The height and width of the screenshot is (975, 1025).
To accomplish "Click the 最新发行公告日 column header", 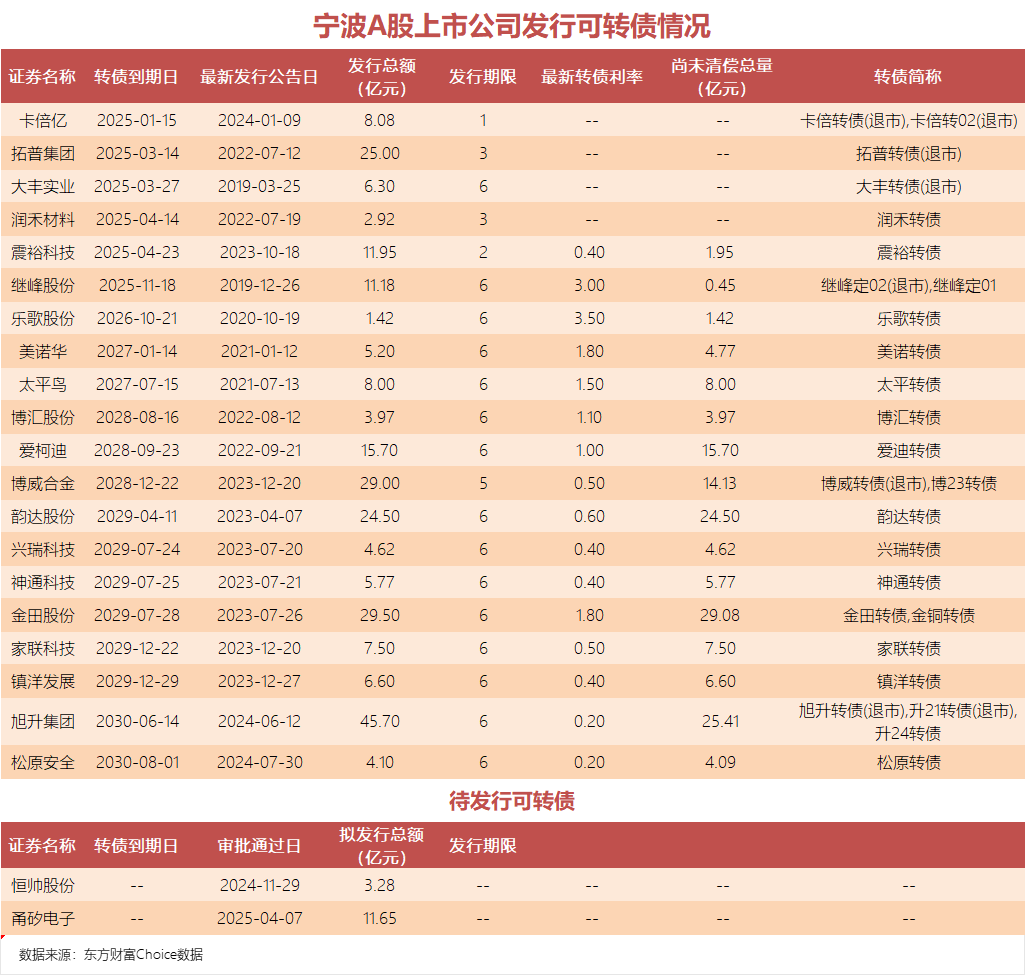I will (259, 76).
